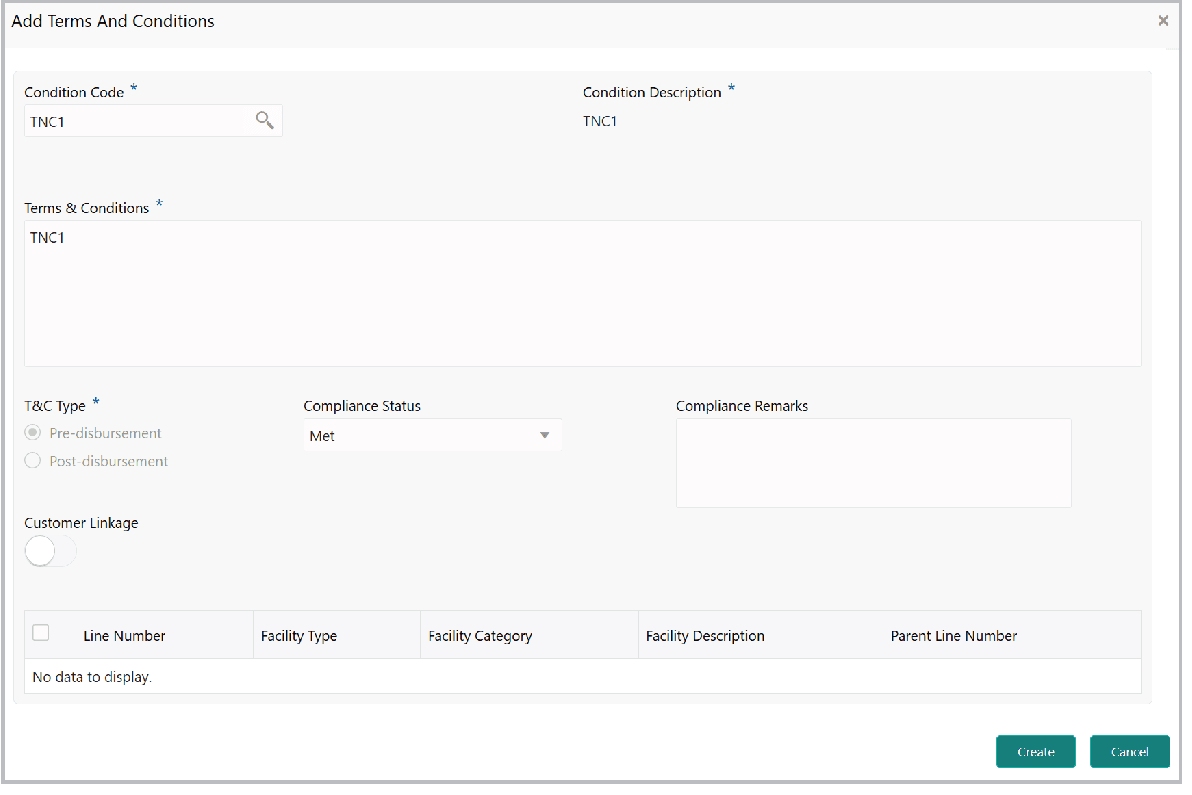Screen dimensions: 1192x795
Task: Enable the Customer Linkage toggle
Action: point(50,551)
